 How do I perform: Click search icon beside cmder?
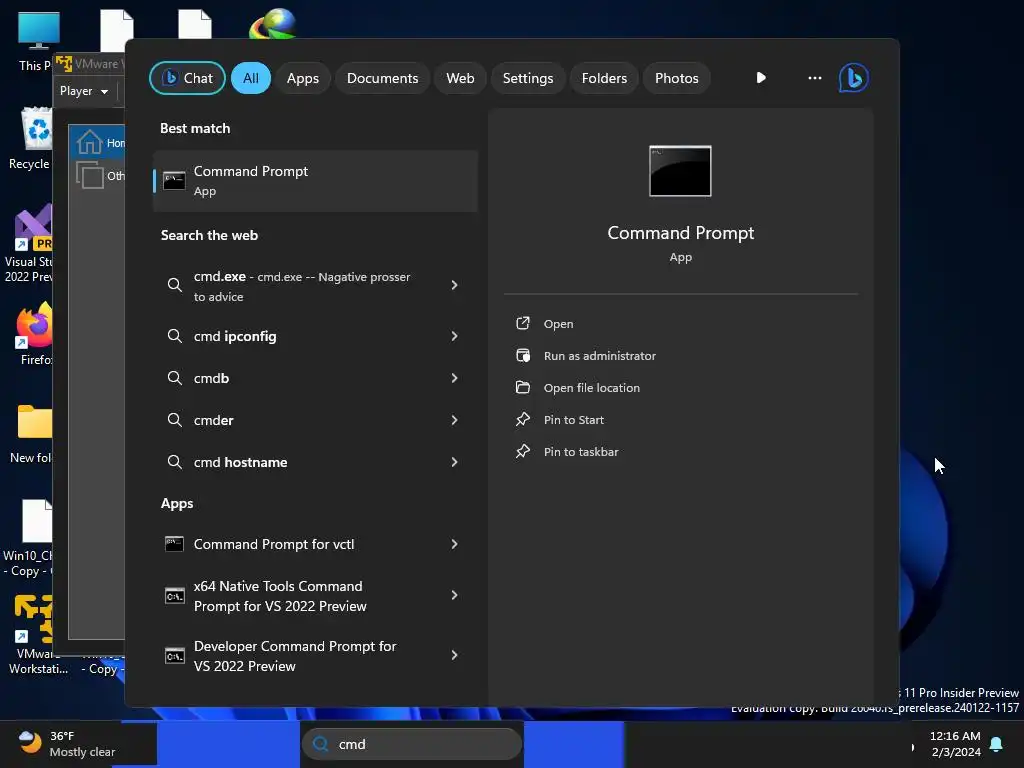(174, 420)
